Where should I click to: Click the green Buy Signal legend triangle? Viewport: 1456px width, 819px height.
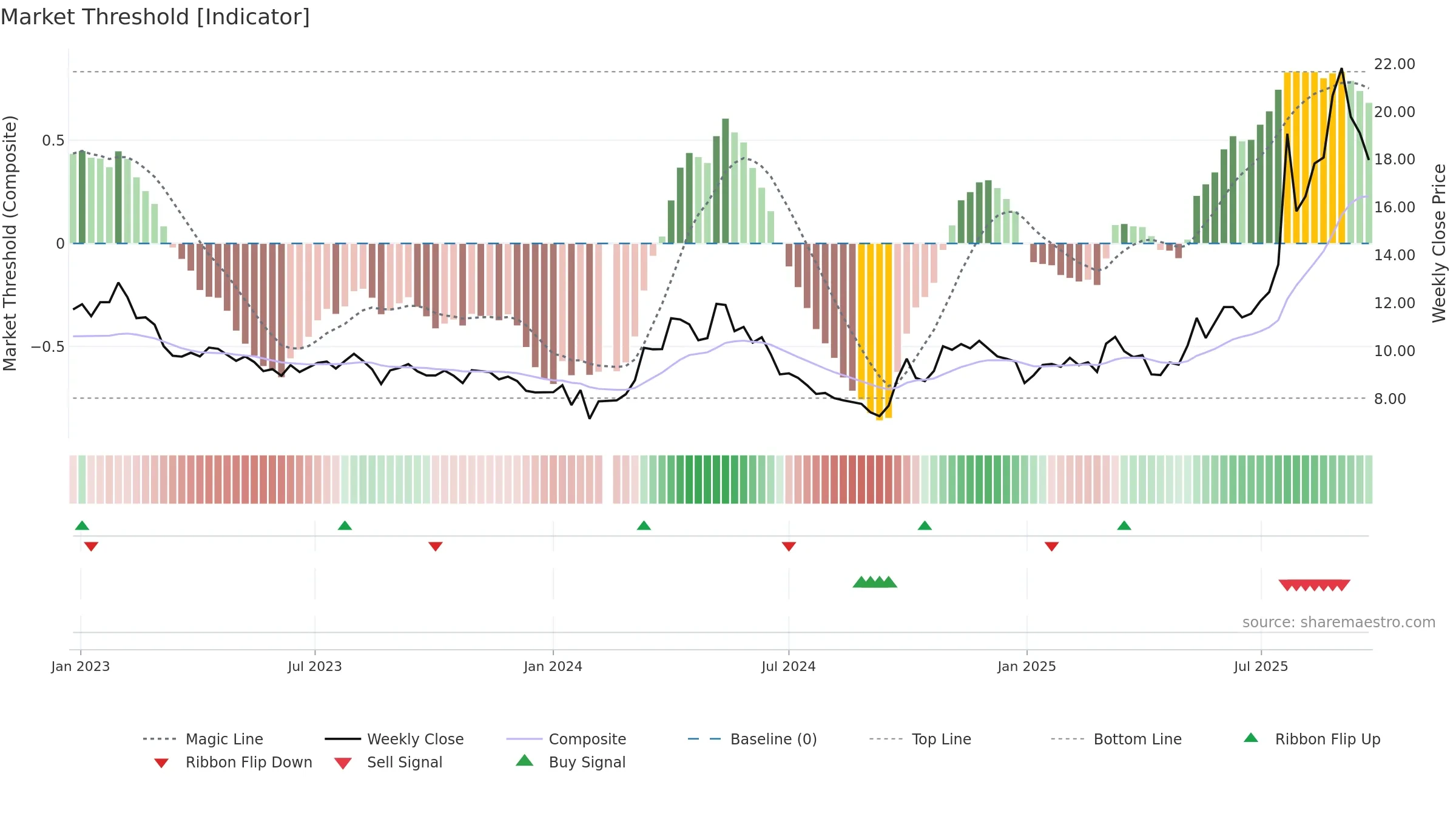[525, 760]
